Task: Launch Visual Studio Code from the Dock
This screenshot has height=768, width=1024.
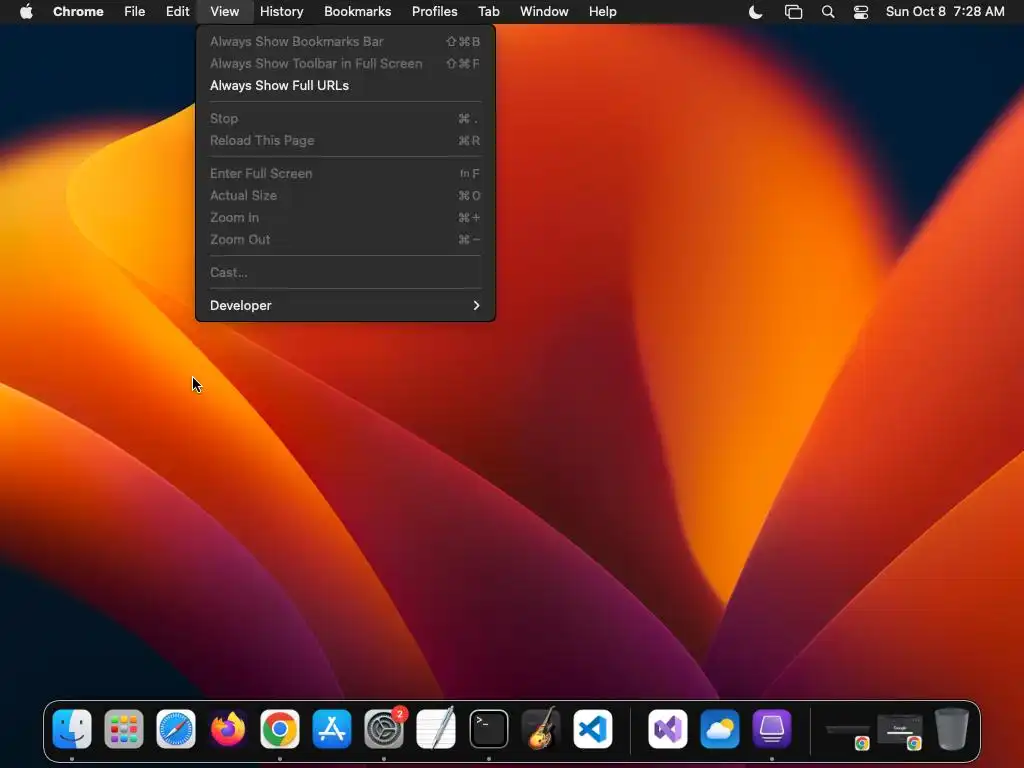Action: pos(593,729)
